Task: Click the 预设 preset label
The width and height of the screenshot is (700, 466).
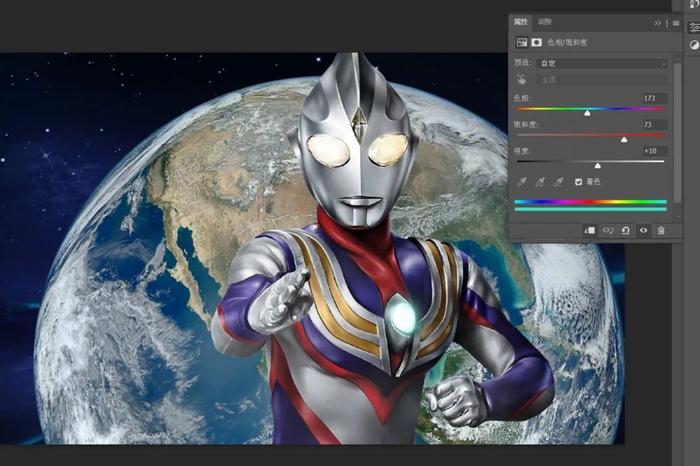Action: click(521, 63)
